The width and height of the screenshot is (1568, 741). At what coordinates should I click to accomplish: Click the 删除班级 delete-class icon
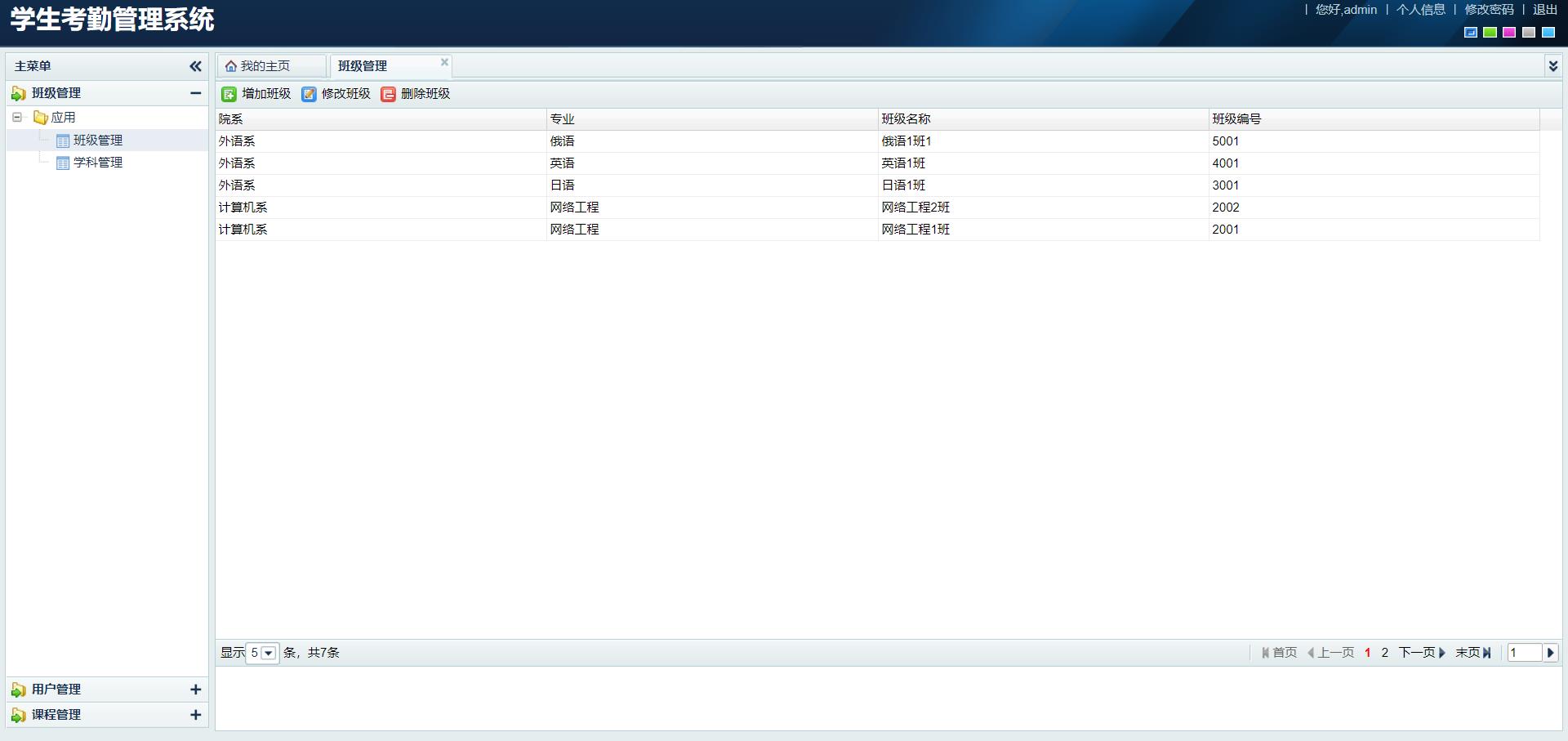(388, 94)
